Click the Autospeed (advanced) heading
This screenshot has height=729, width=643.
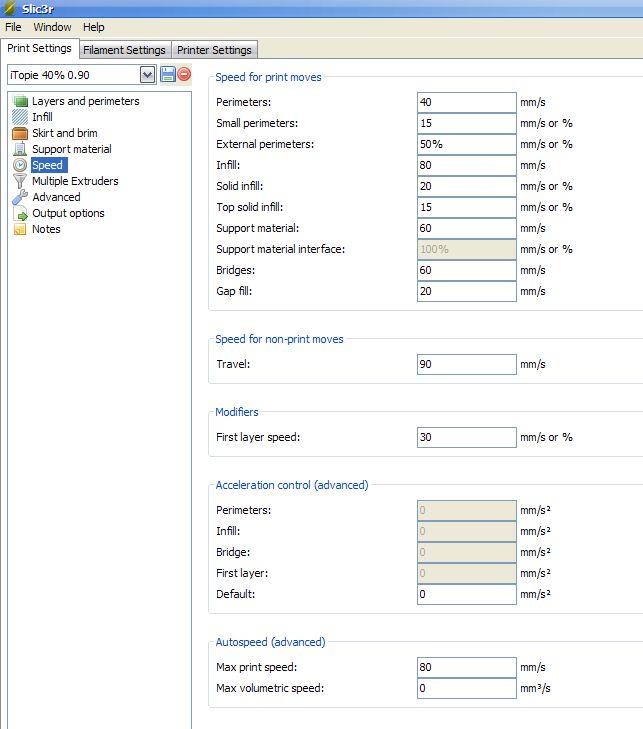pyautogui.click(x=271, y=642)
